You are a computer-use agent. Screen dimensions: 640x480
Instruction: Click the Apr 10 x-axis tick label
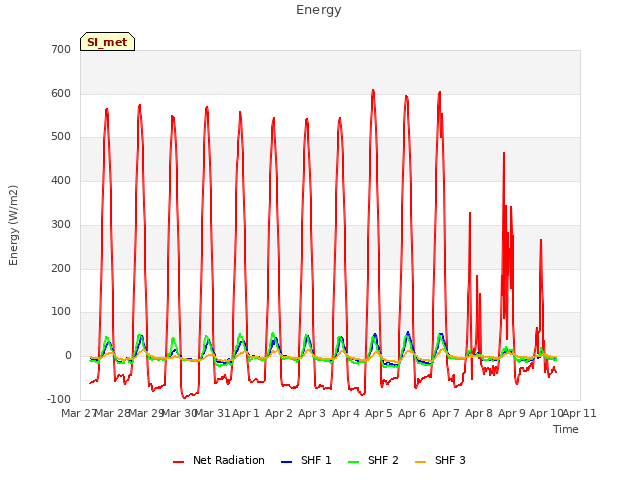546,413
